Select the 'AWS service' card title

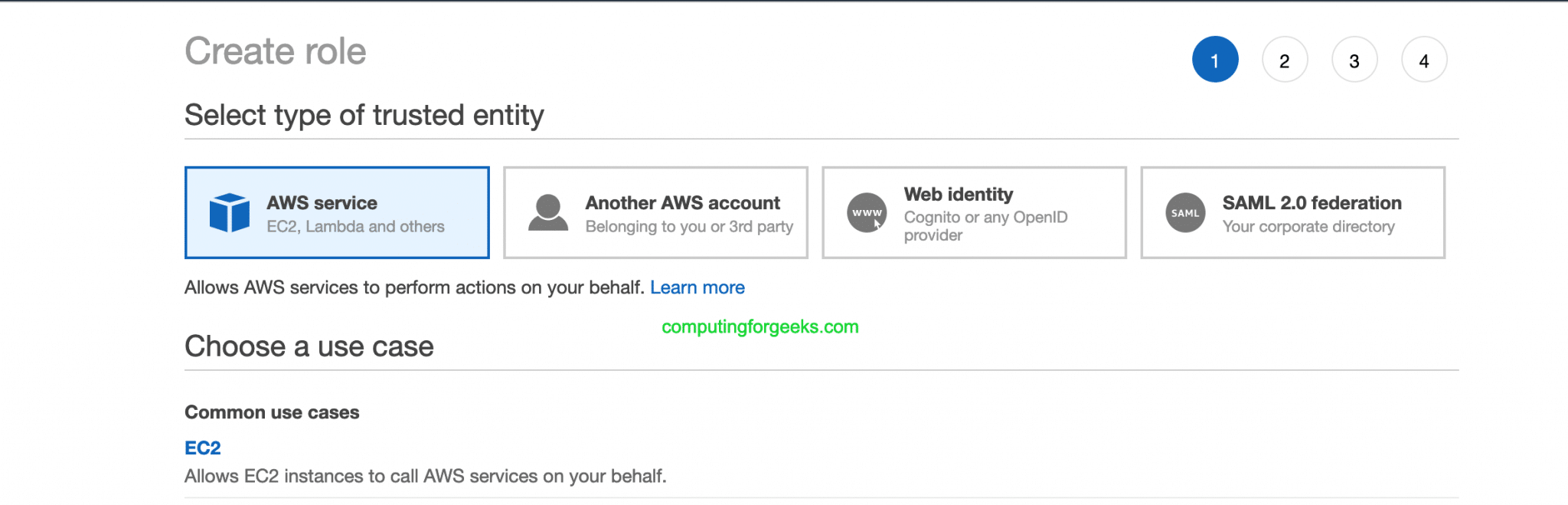click(x=322, y=203)
